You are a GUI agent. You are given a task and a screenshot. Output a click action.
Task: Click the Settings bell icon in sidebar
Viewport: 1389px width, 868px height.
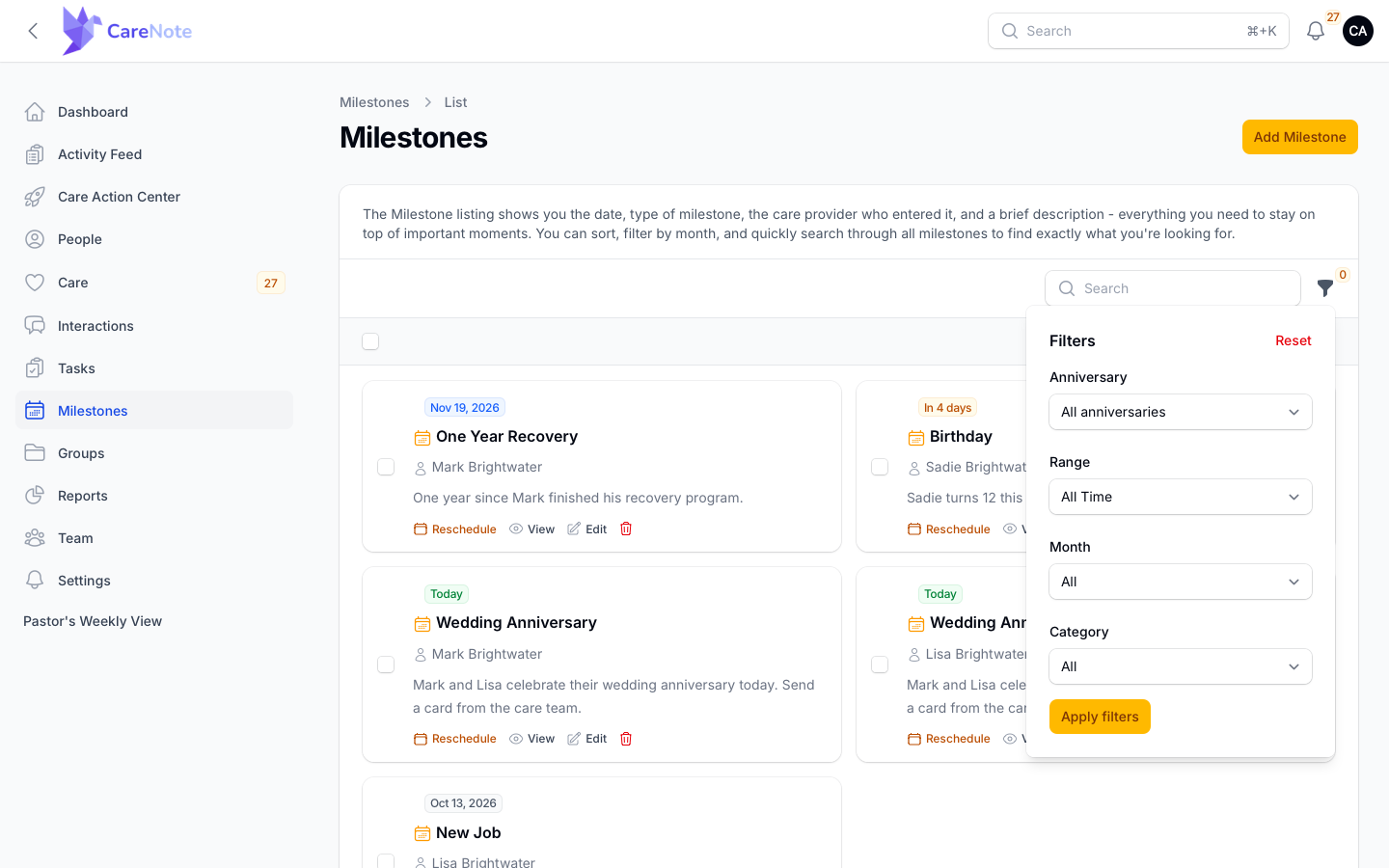point(35,581)
